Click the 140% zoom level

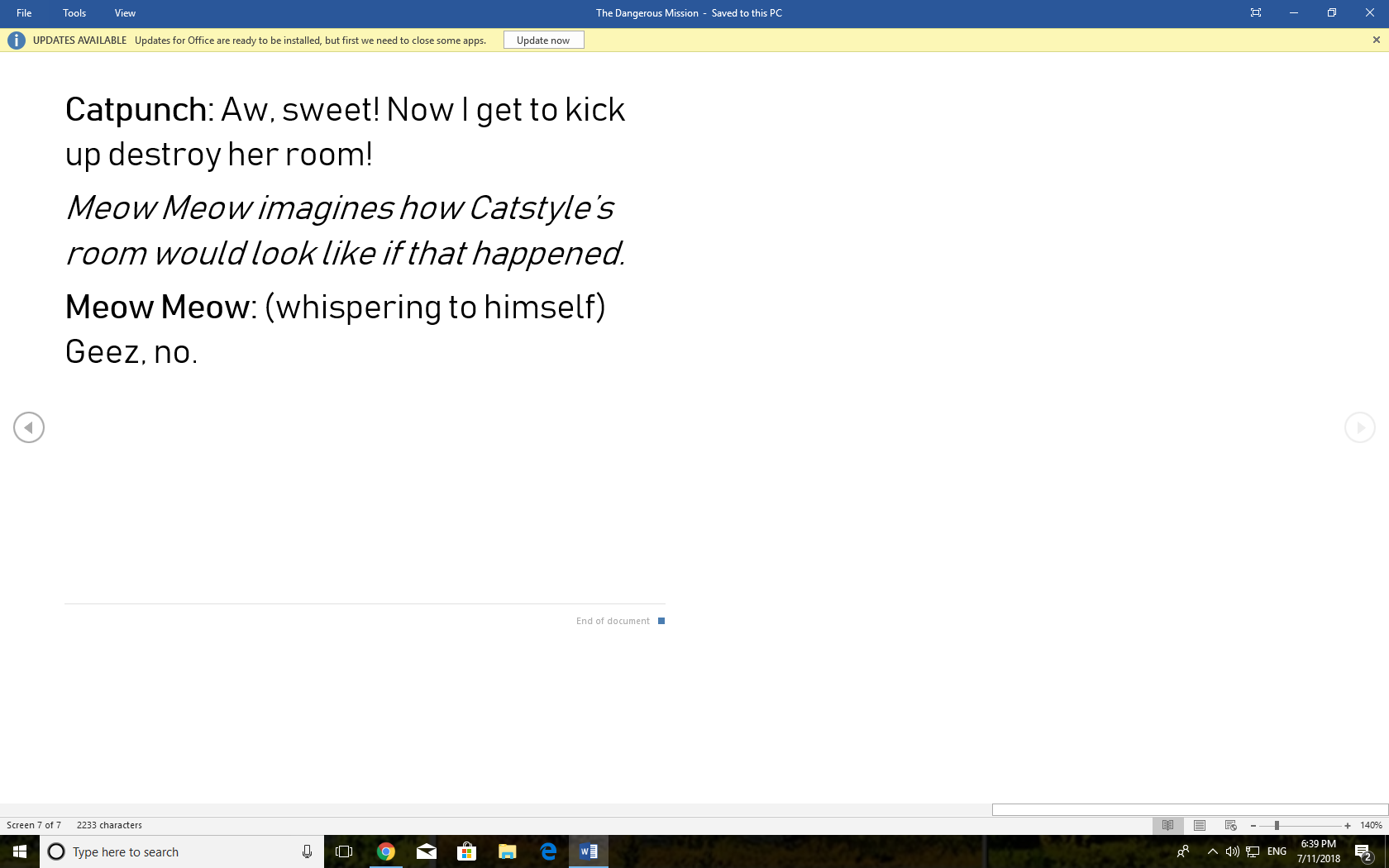(1371, 825)
